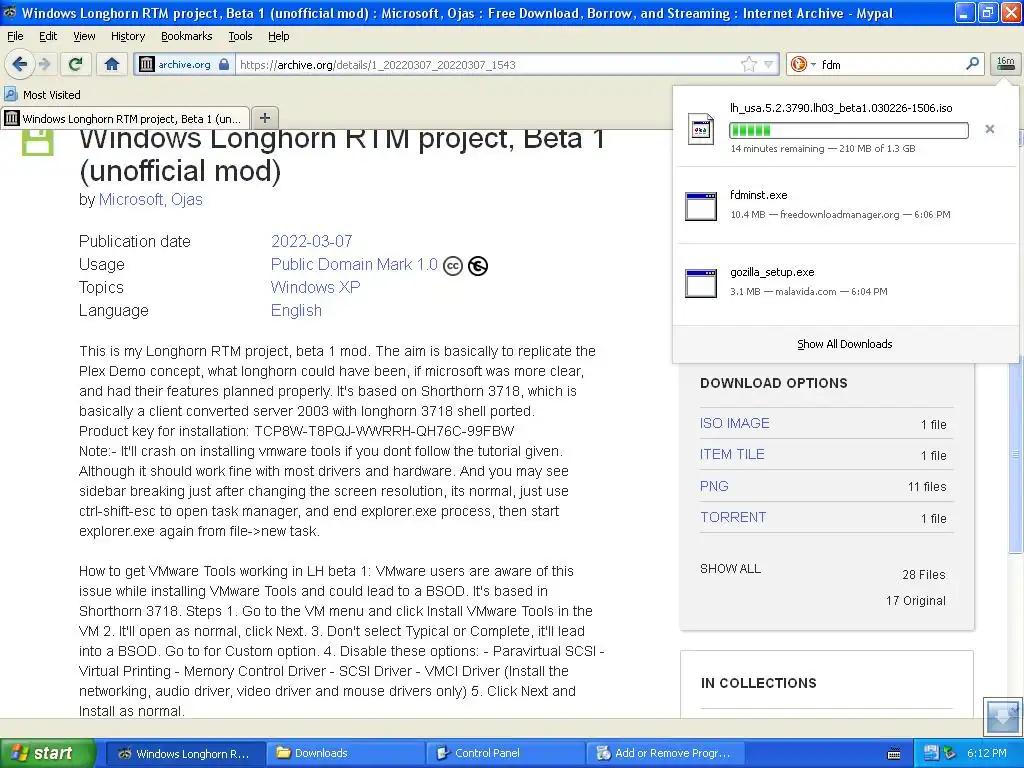This screenshot has width=1024, height=768.
Task: Click the ISO file icon in downloads panel
Action: (701, 128)
